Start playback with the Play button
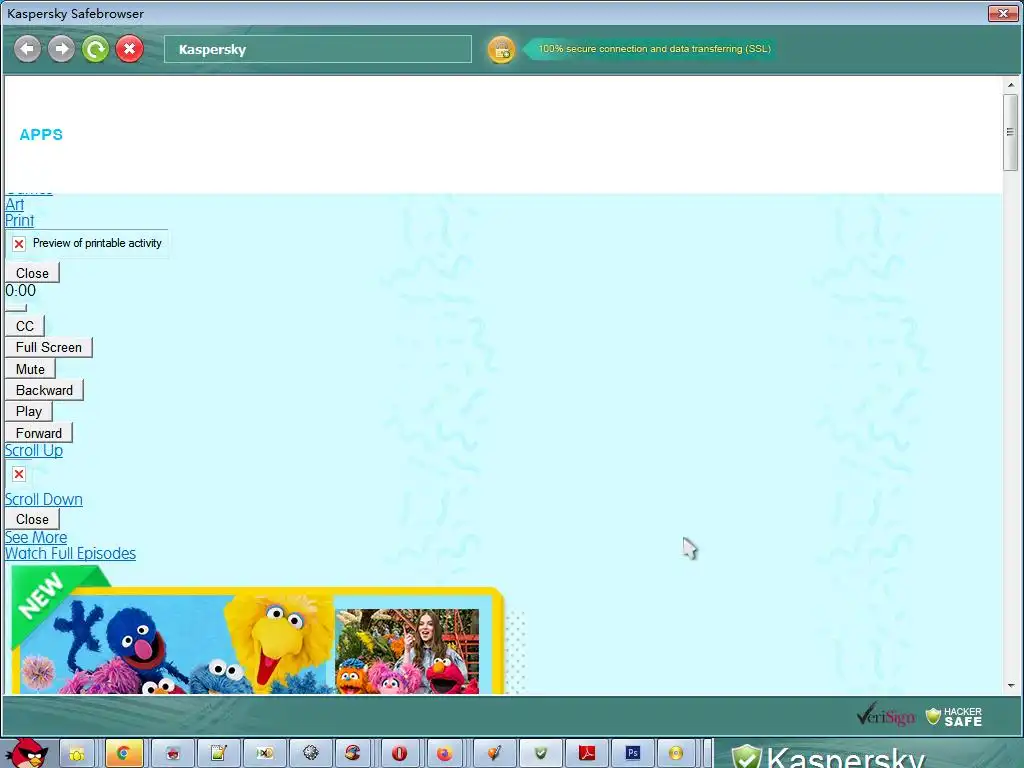 tap(28, 411)
